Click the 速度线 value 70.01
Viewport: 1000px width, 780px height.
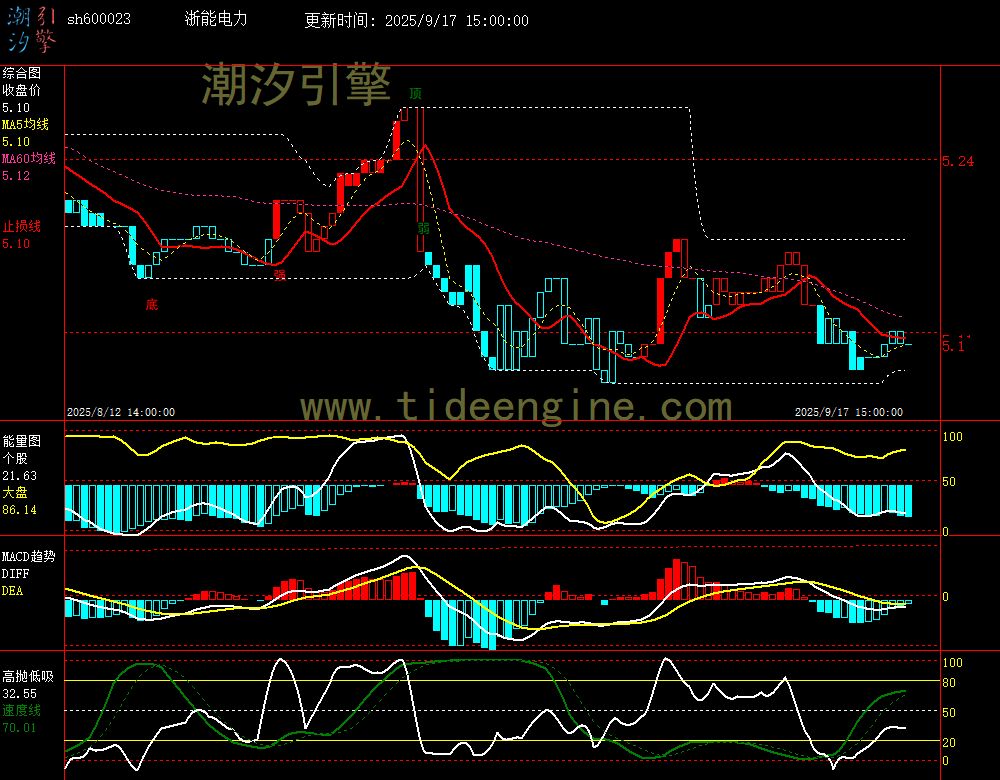[19, 728]
